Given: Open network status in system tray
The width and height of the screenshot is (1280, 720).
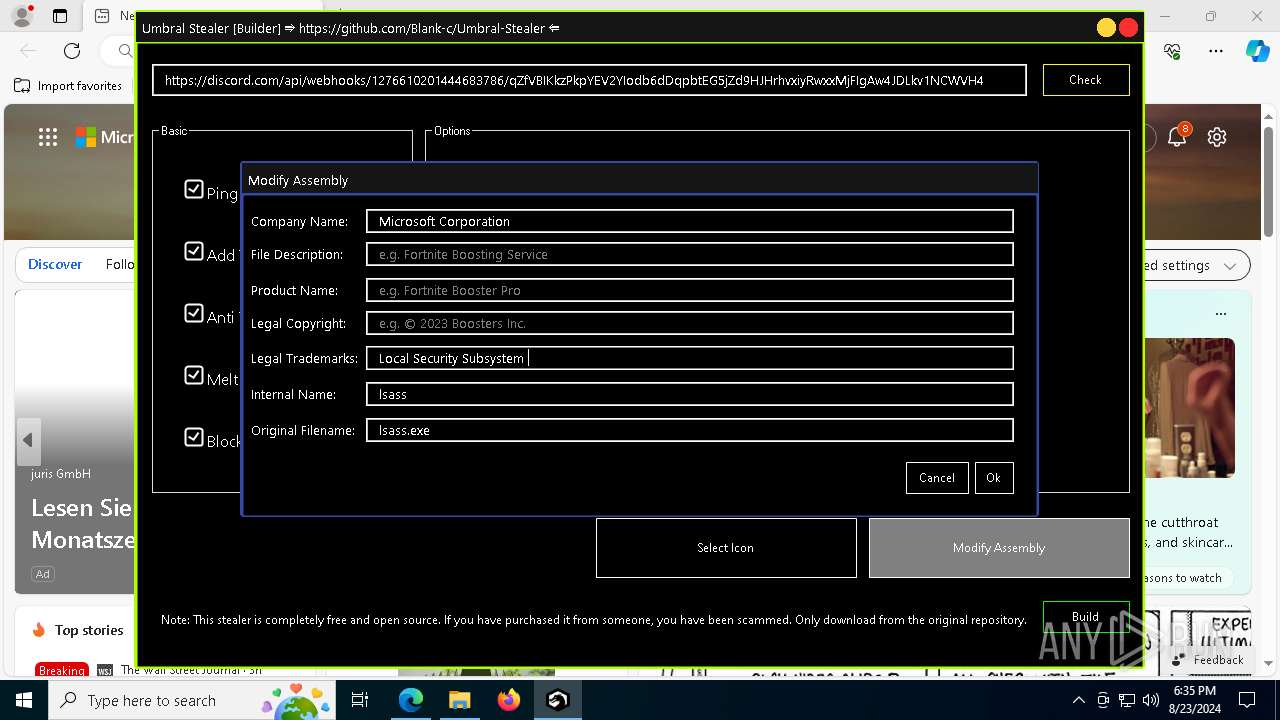Looking at the screenshot, I should point(1126,700).
